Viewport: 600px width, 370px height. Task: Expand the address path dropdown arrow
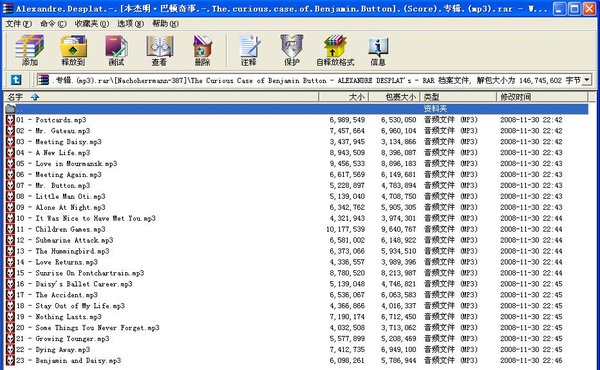point(586,80)
